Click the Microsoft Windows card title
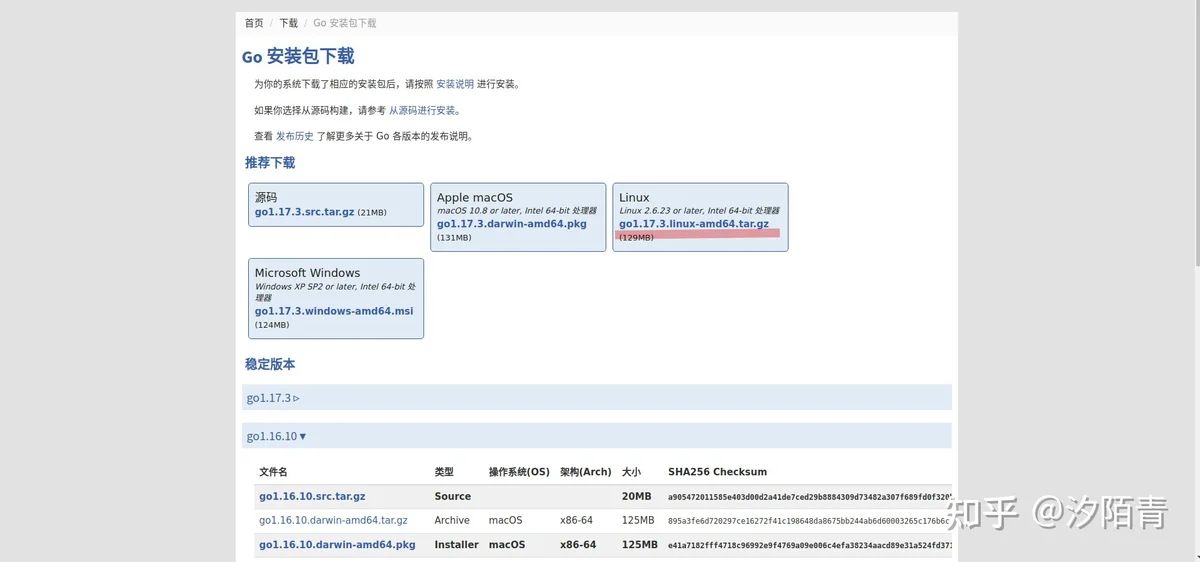The height and width of the screenshot is (562, 1200). coord(307,273)
